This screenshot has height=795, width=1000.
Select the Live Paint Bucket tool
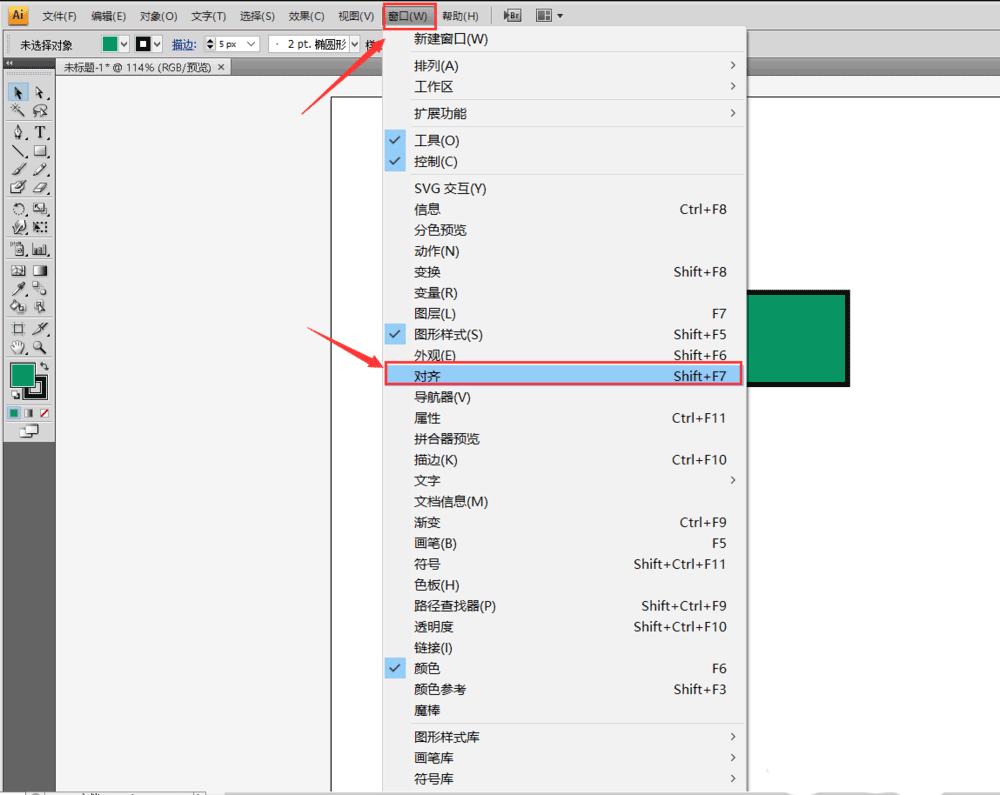[x=18, y=307]
